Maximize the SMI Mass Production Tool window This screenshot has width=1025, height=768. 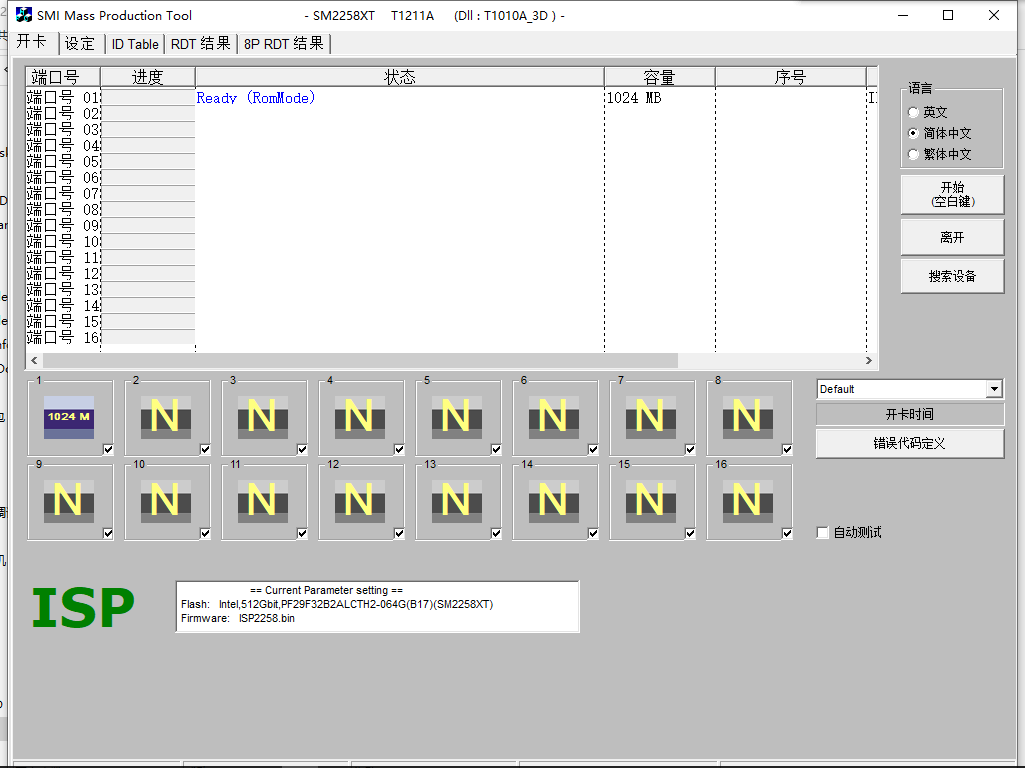[948, 15]
